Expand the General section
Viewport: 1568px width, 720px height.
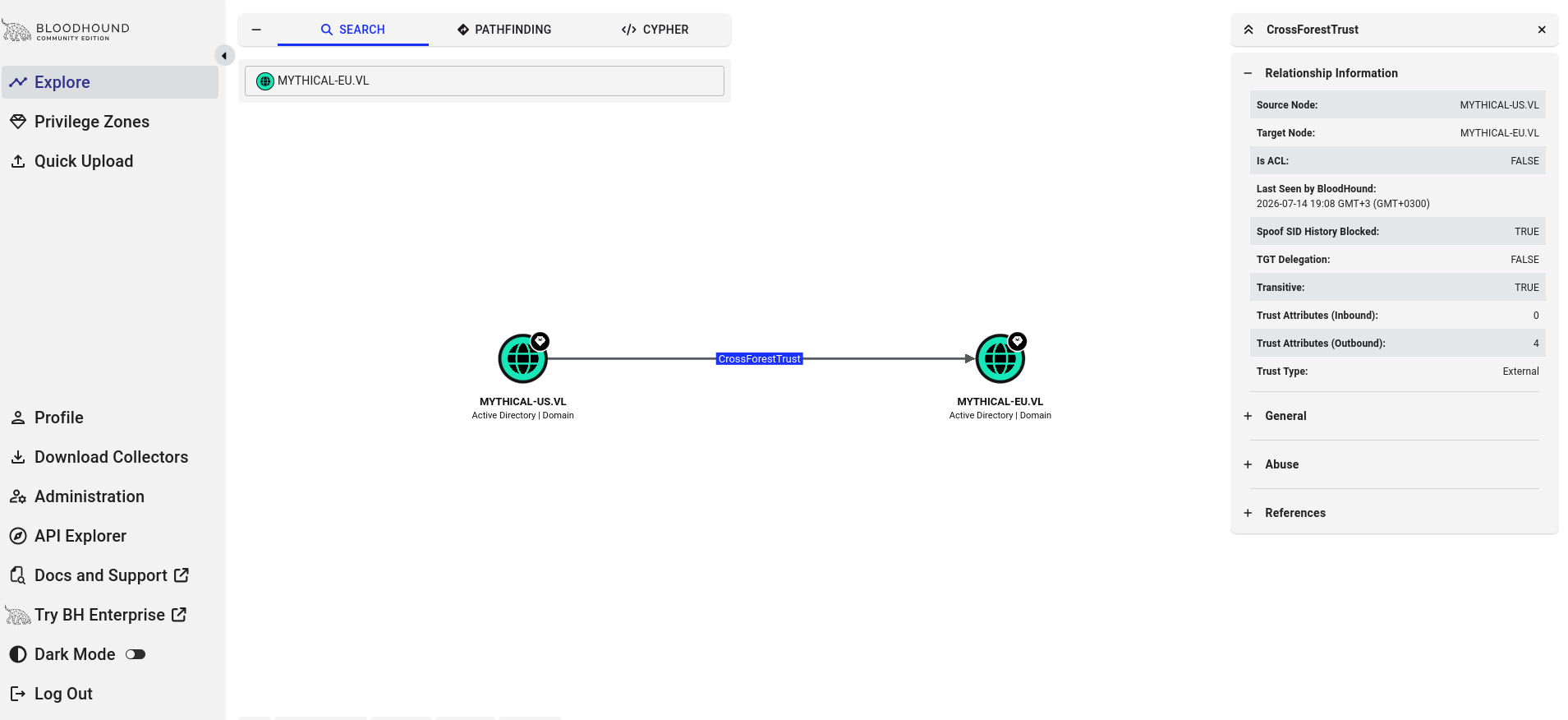1248,416
